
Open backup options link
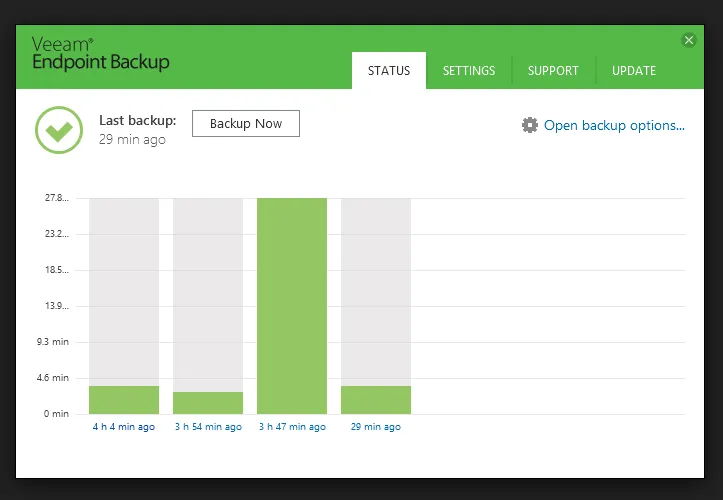614,125
